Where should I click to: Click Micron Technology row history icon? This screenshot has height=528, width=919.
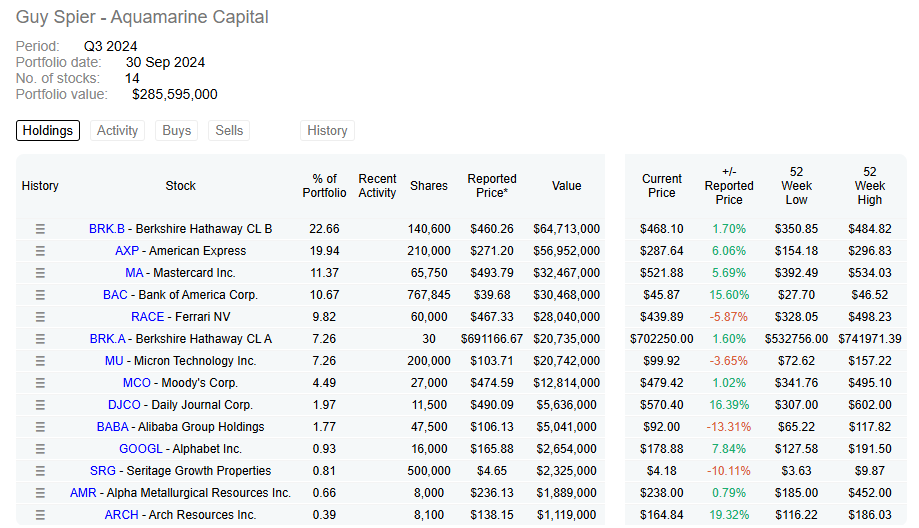pos(40,361)
